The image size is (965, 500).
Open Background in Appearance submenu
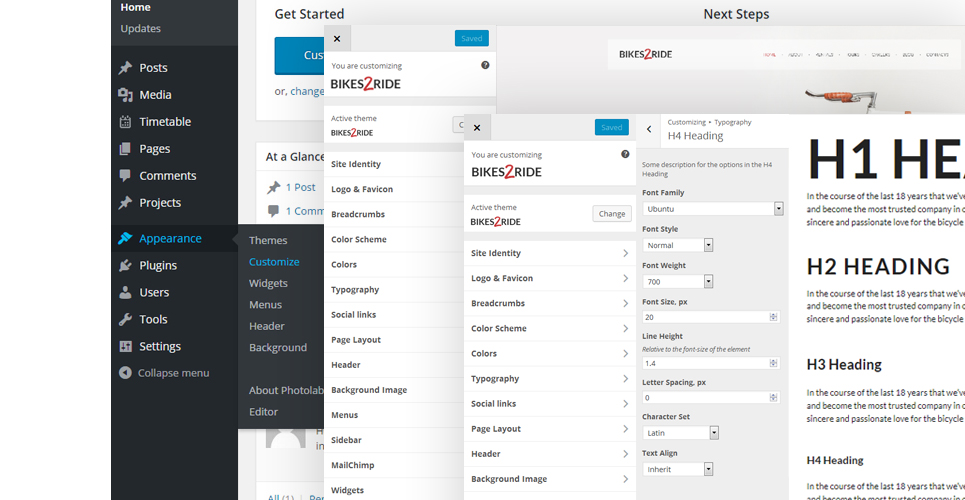click(x=278, y=347)
